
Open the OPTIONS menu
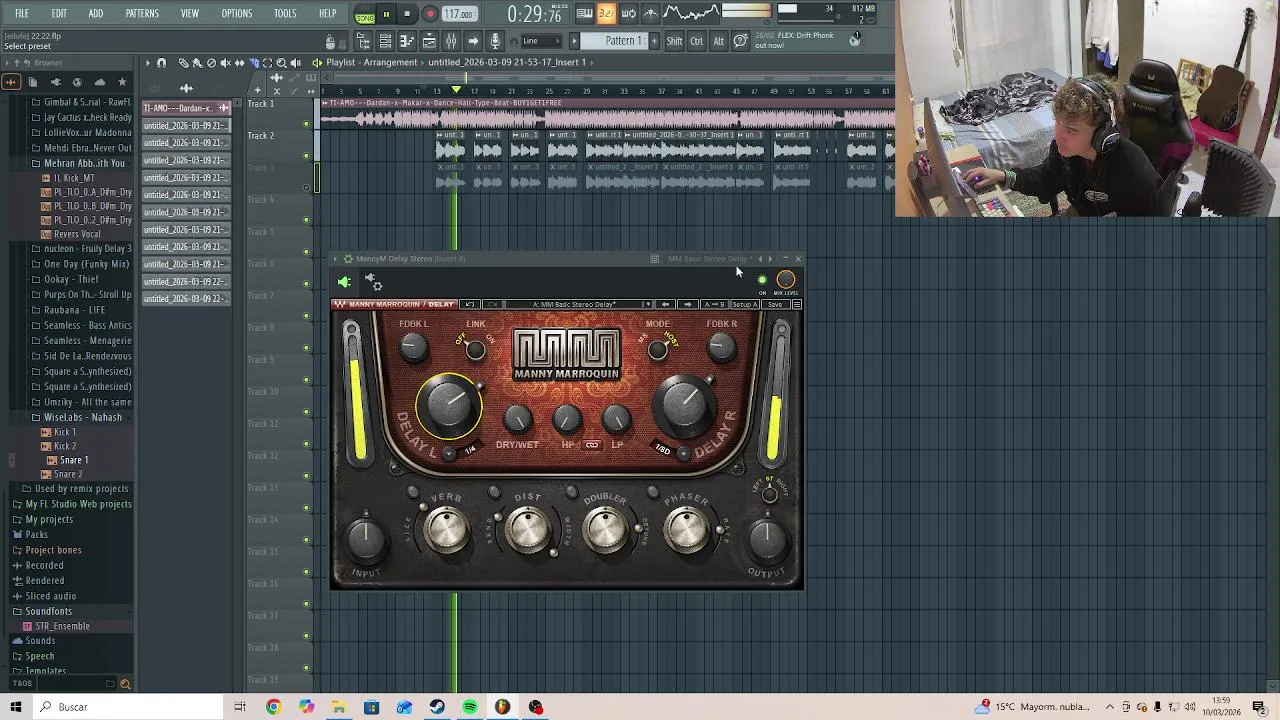[237, 14]
